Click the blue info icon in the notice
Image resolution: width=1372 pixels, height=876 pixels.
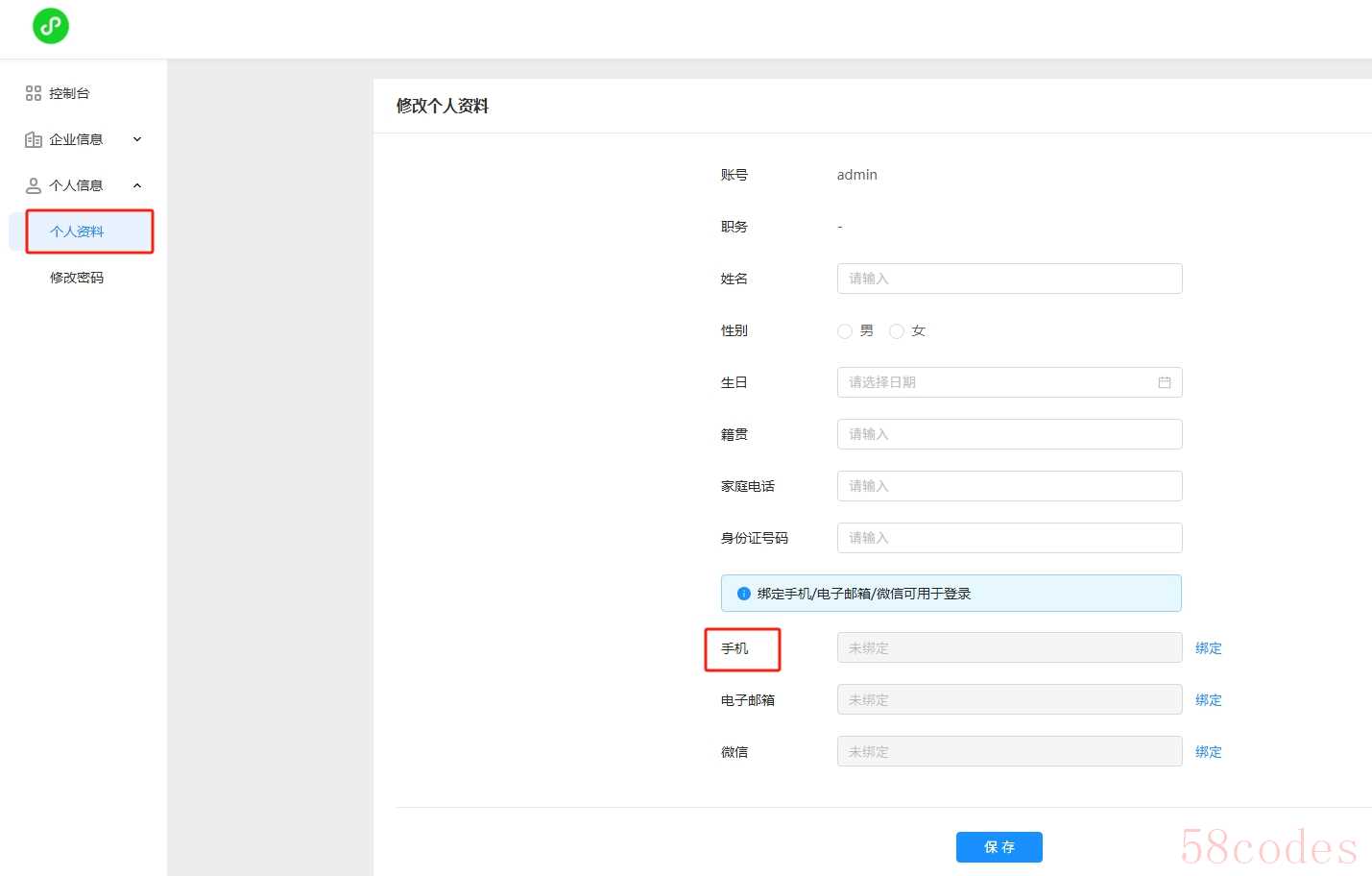pos(743,594)
